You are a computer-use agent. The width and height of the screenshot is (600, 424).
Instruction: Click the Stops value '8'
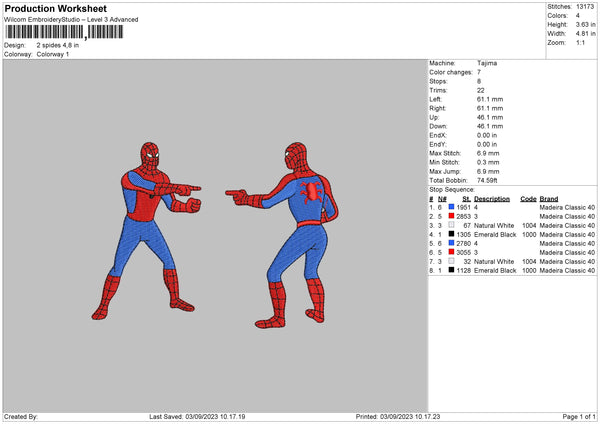(x=479, y=82)
